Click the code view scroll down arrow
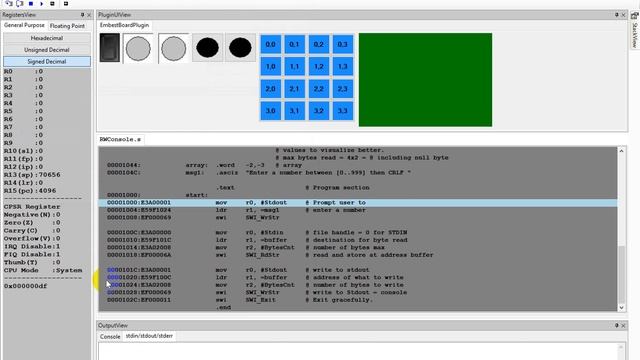This screenshot has width=640, height=360. 622,308
